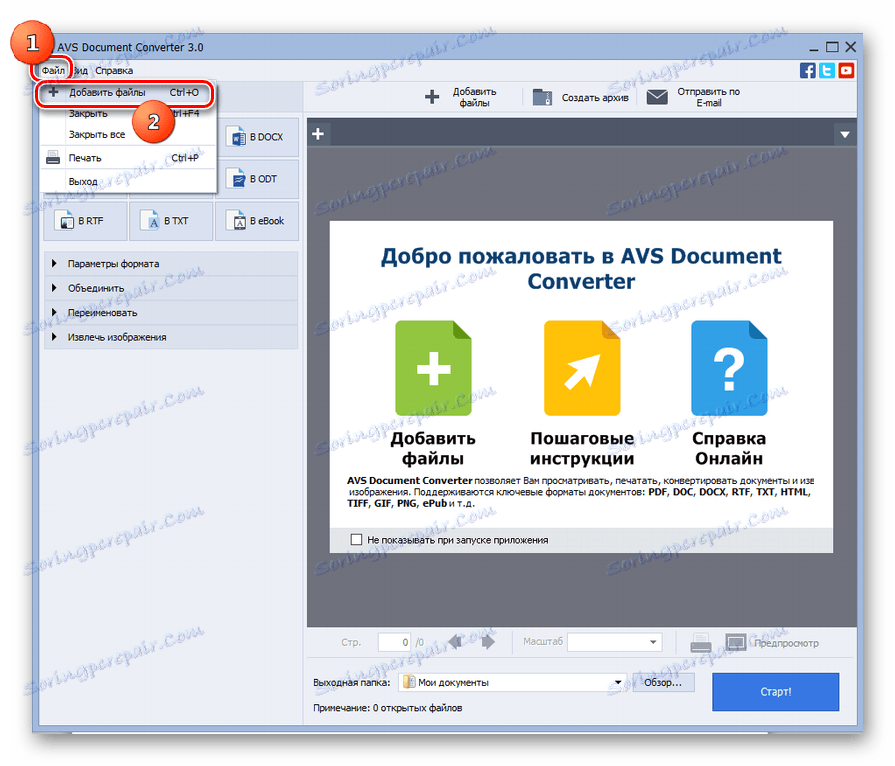Check Не показывать при запуске приложения
Screen dimensions: 895x766
[x=356, y=540]
